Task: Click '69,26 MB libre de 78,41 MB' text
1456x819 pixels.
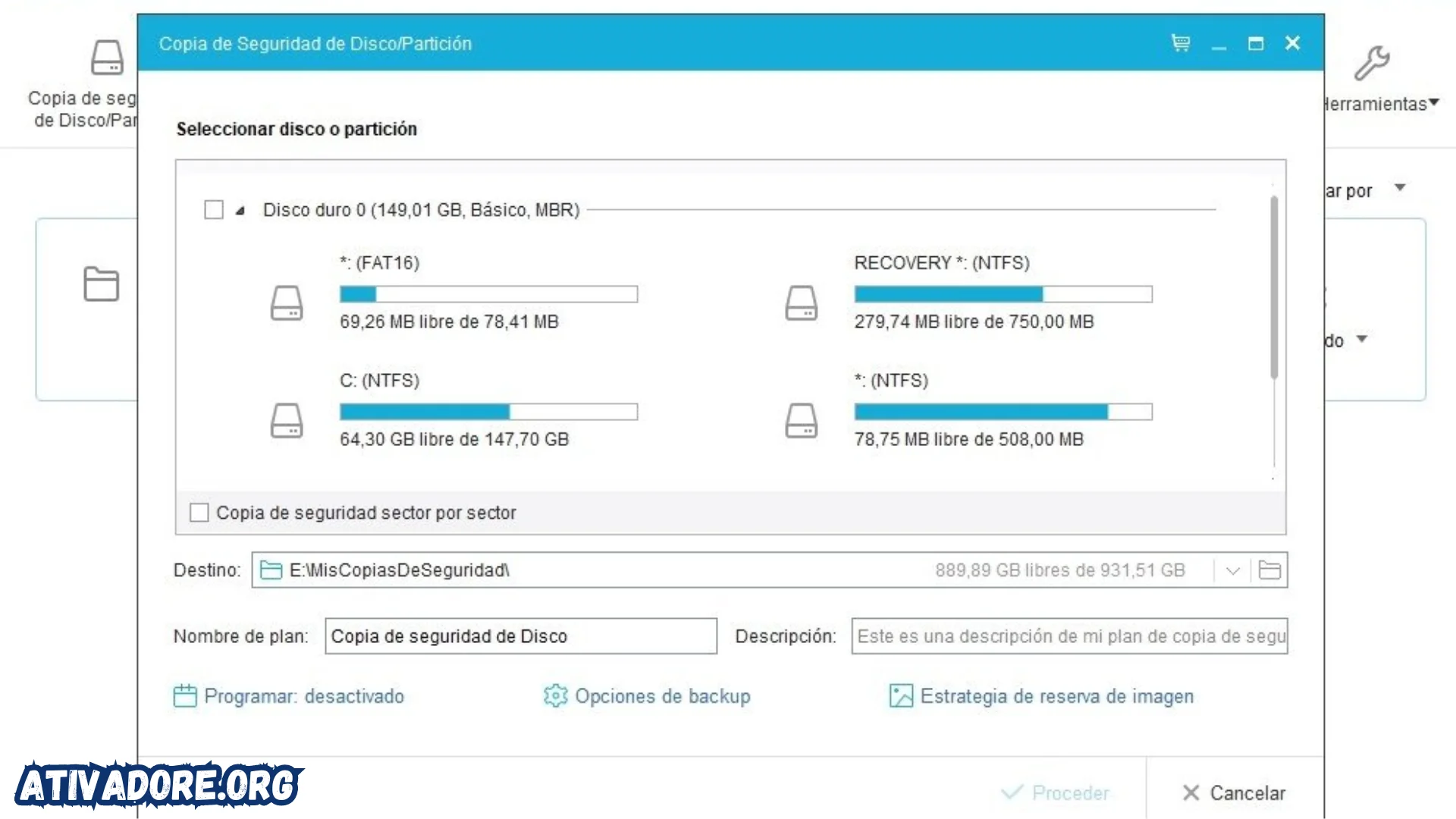Action: 449,322
